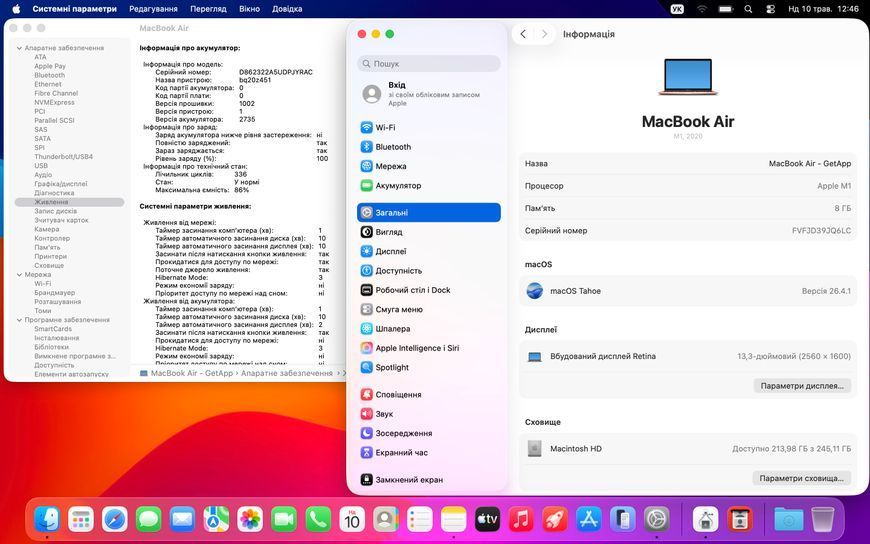
Task: Open green Phone app in Dock
Action: click(318, 520)
